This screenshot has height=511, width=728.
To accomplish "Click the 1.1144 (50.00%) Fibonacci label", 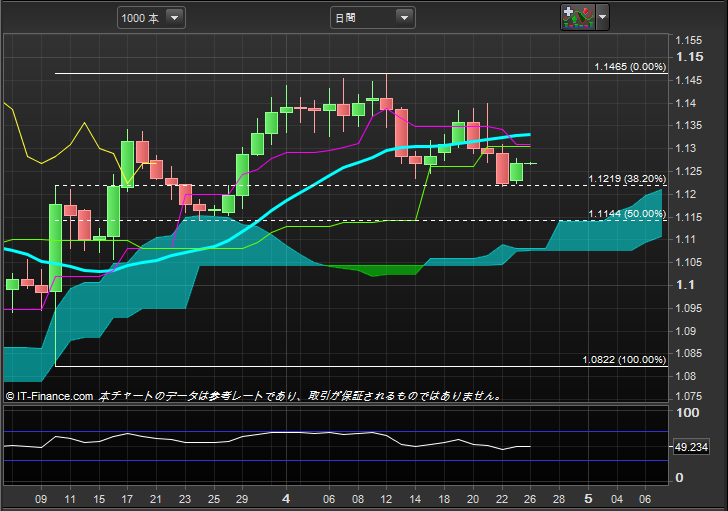I will coord(627,214).
